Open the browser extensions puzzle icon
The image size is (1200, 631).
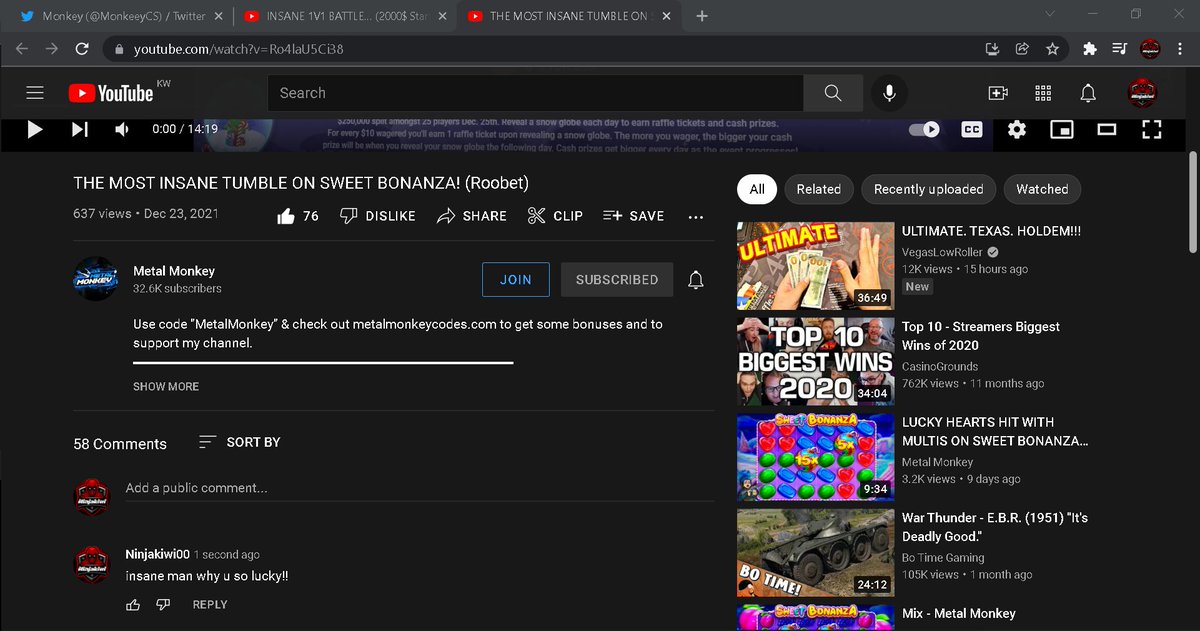(x=1090, y=49)
